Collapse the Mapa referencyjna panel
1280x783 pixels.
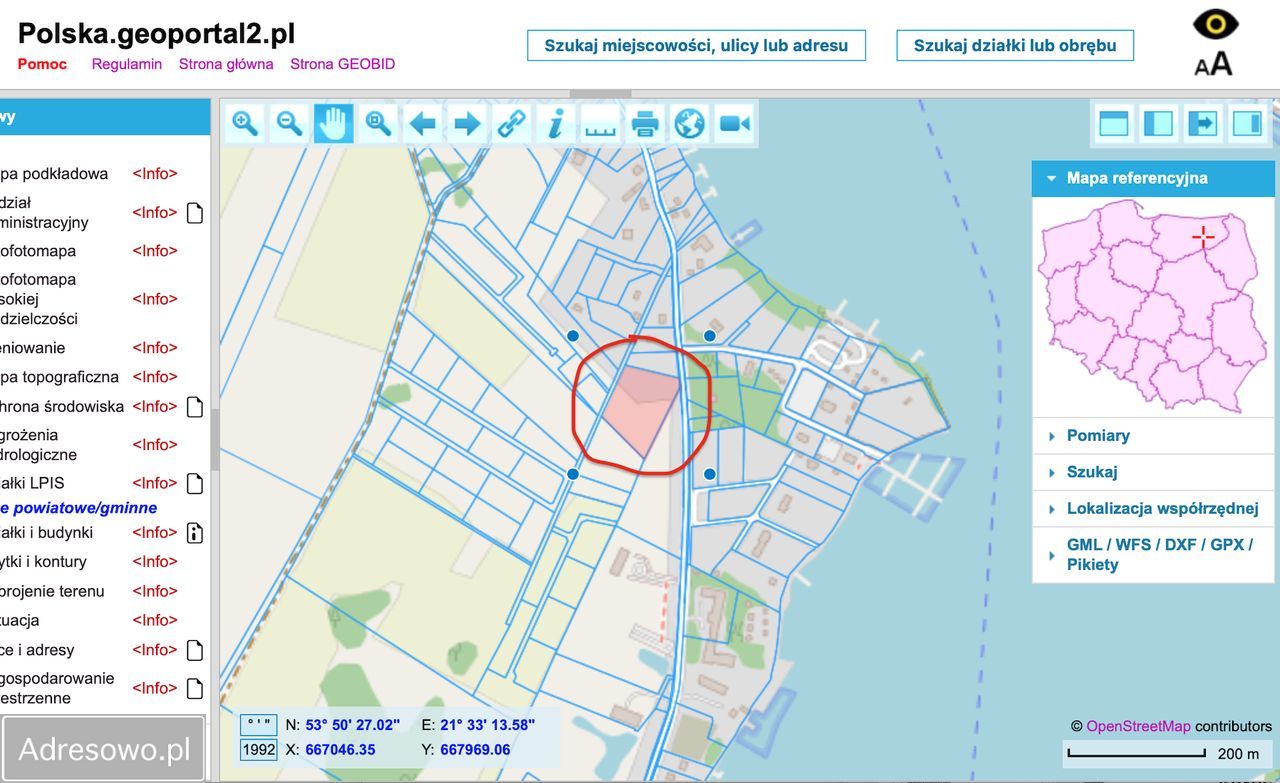pos(1153,178)
